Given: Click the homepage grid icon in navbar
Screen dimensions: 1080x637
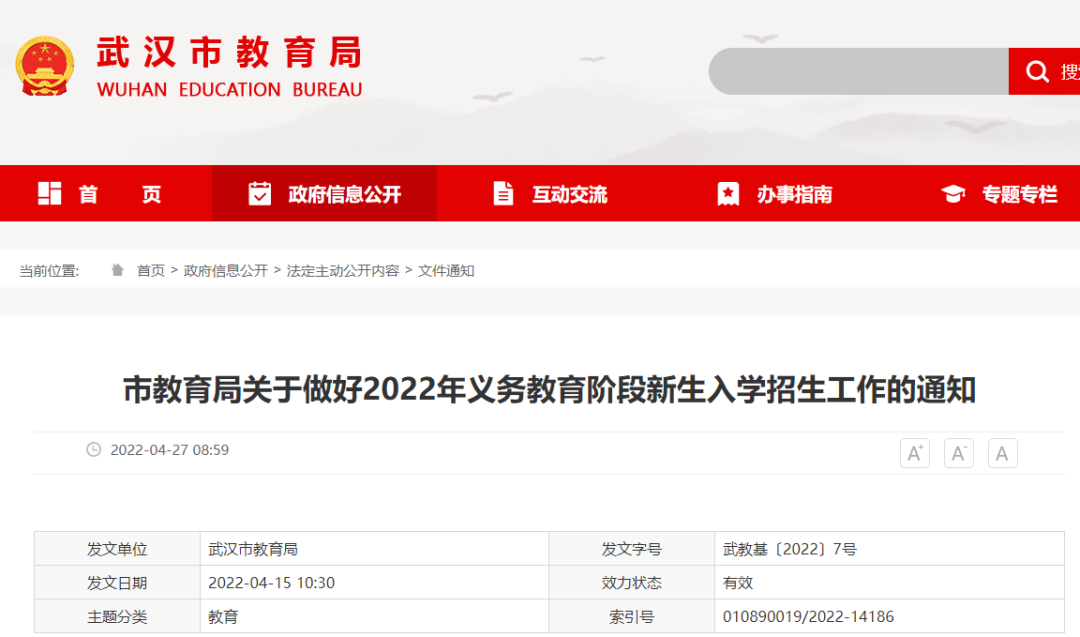Looking at the screenshot, I should (50, 194).
